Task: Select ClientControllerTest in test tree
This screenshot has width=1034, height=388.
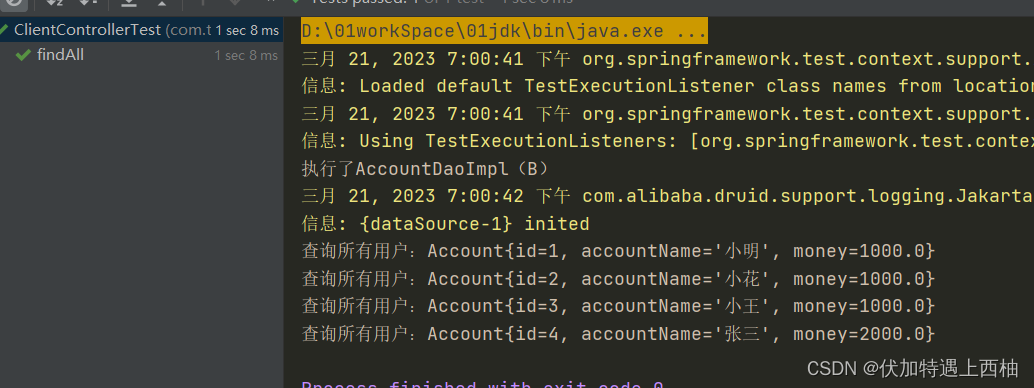Action: pyautogui.click(x=141, y=30)
